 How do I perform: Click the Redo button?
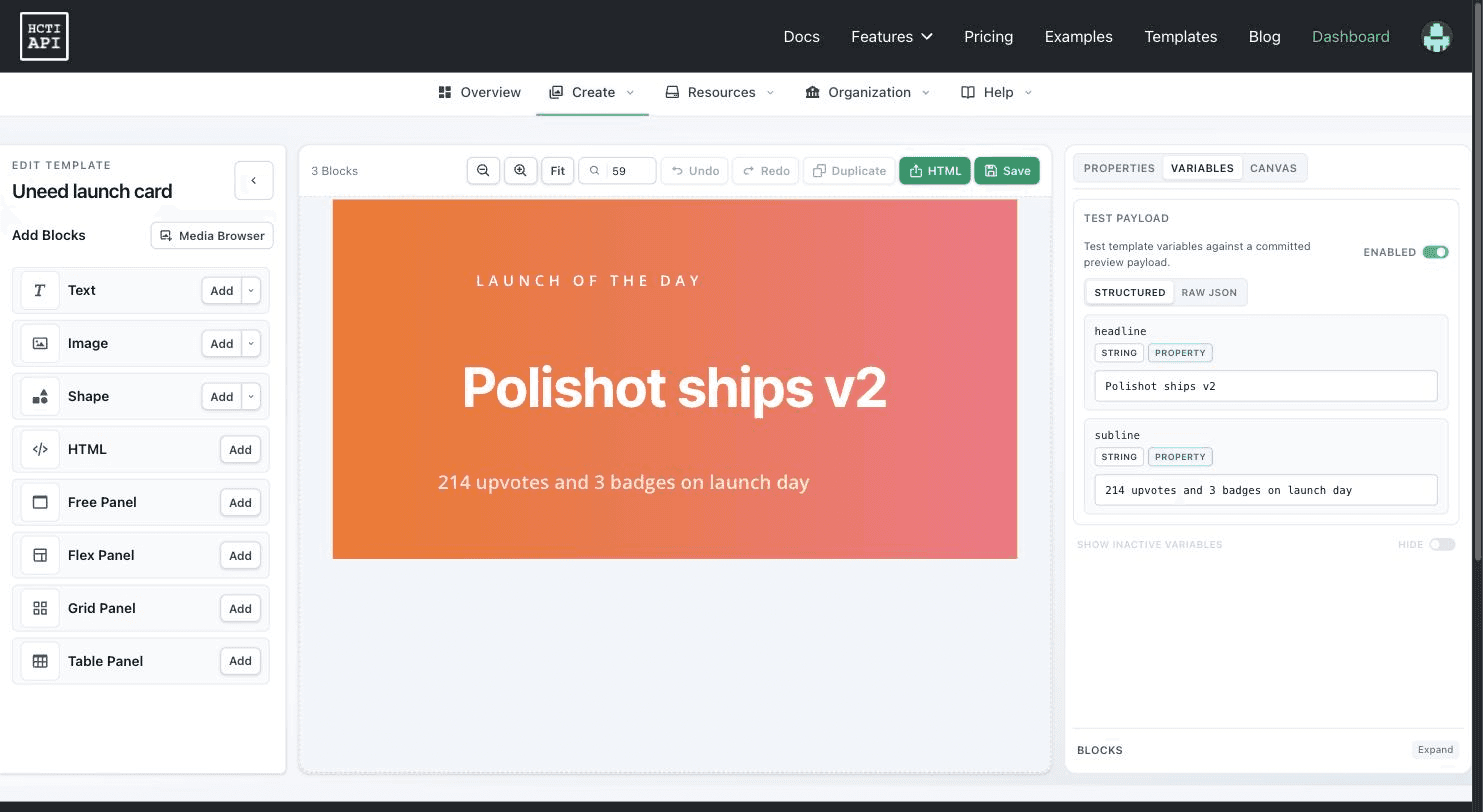[x=766, y=171]
